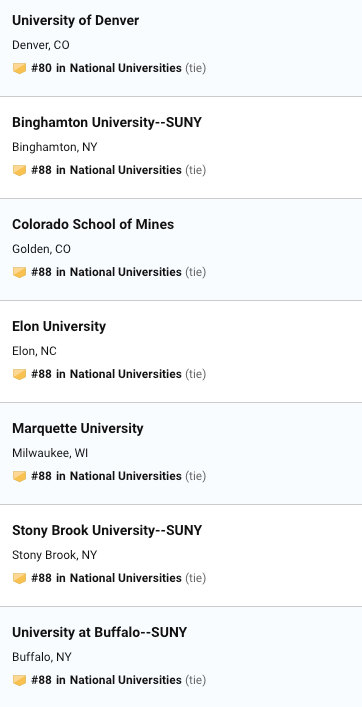The height and width of the screenshot is (707, 362).
Task: Open the Colorado School of Mines link
Action: coord(93,224)
